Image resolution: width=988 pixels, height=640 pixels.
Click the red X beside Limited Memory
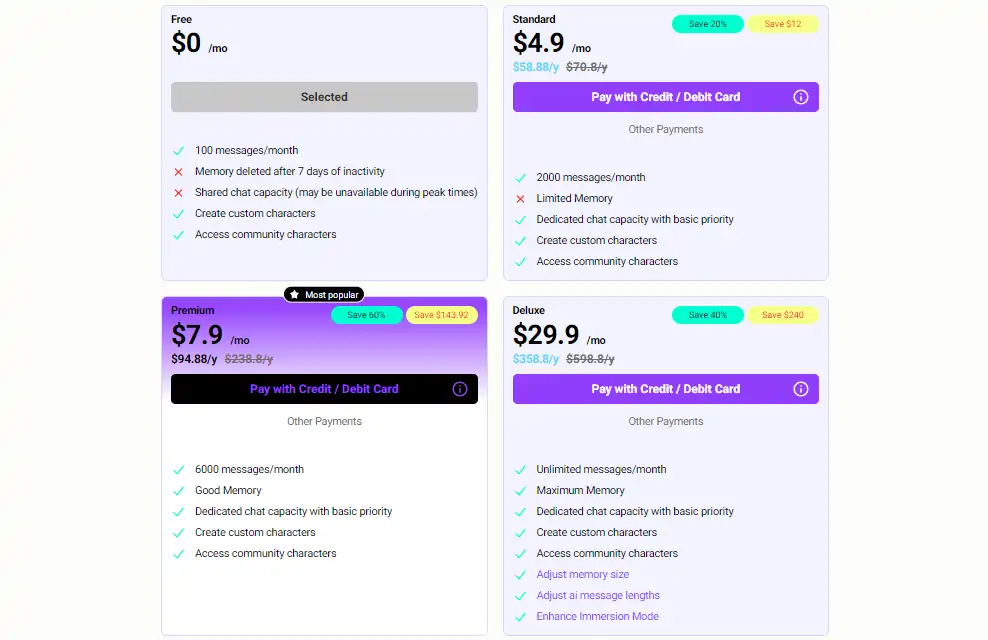point(520,198)
